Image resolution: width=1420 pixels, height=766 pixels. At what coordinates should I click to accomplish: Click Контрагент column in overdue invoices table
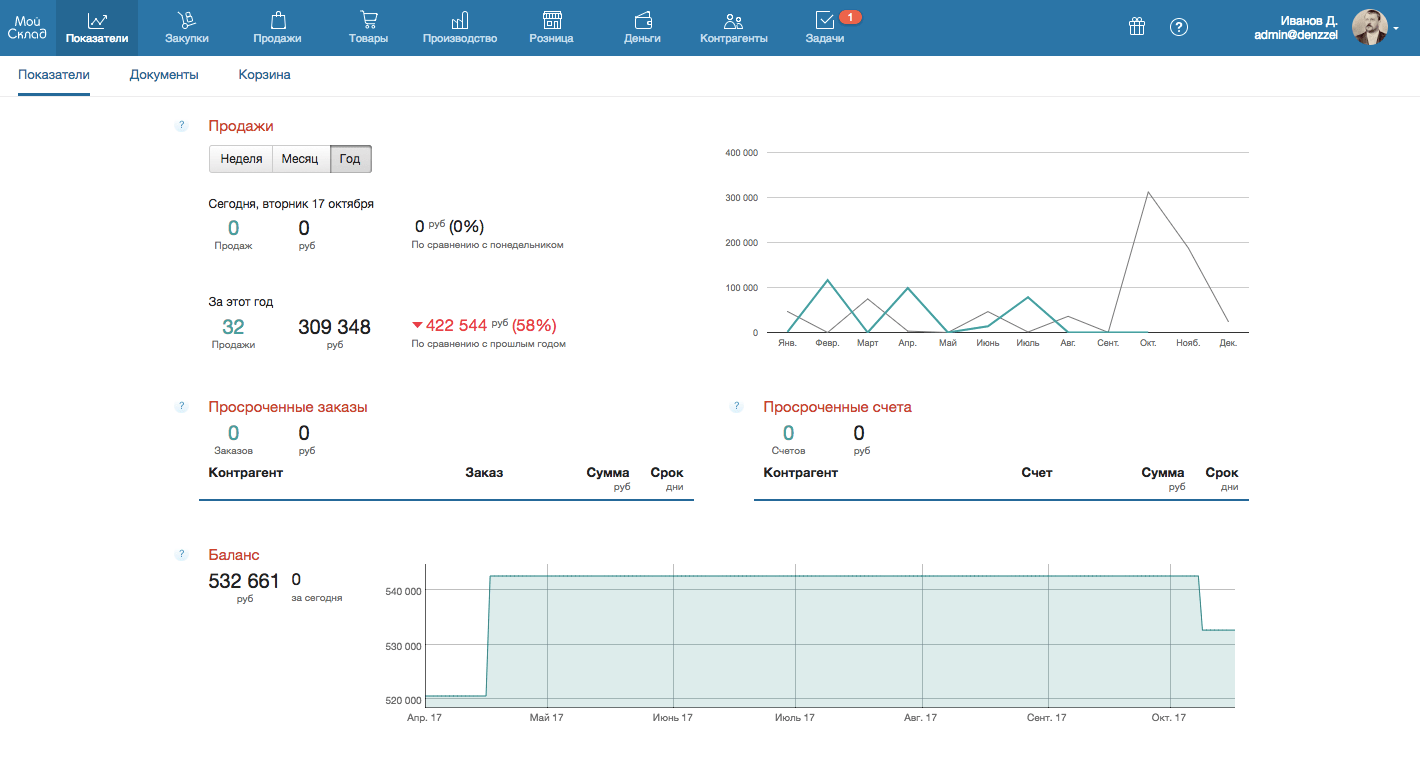[800, 472]
